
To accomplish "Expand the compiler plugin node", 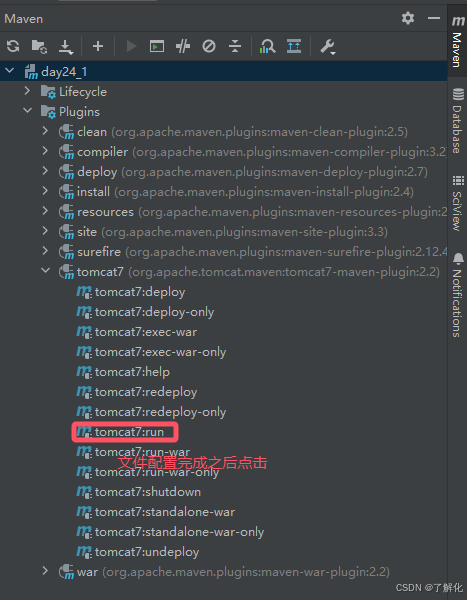I will point(45,151).
